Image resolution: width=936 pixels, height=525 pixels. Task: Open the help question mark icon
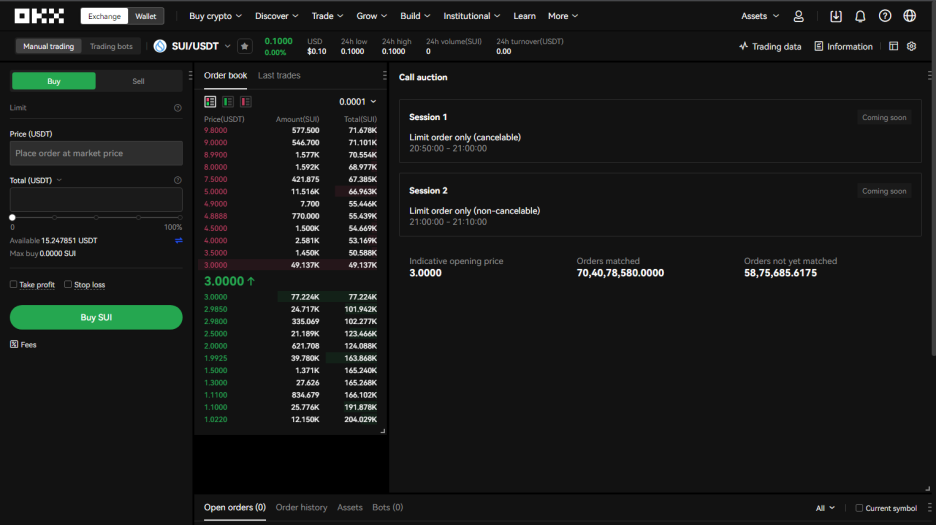885,16
